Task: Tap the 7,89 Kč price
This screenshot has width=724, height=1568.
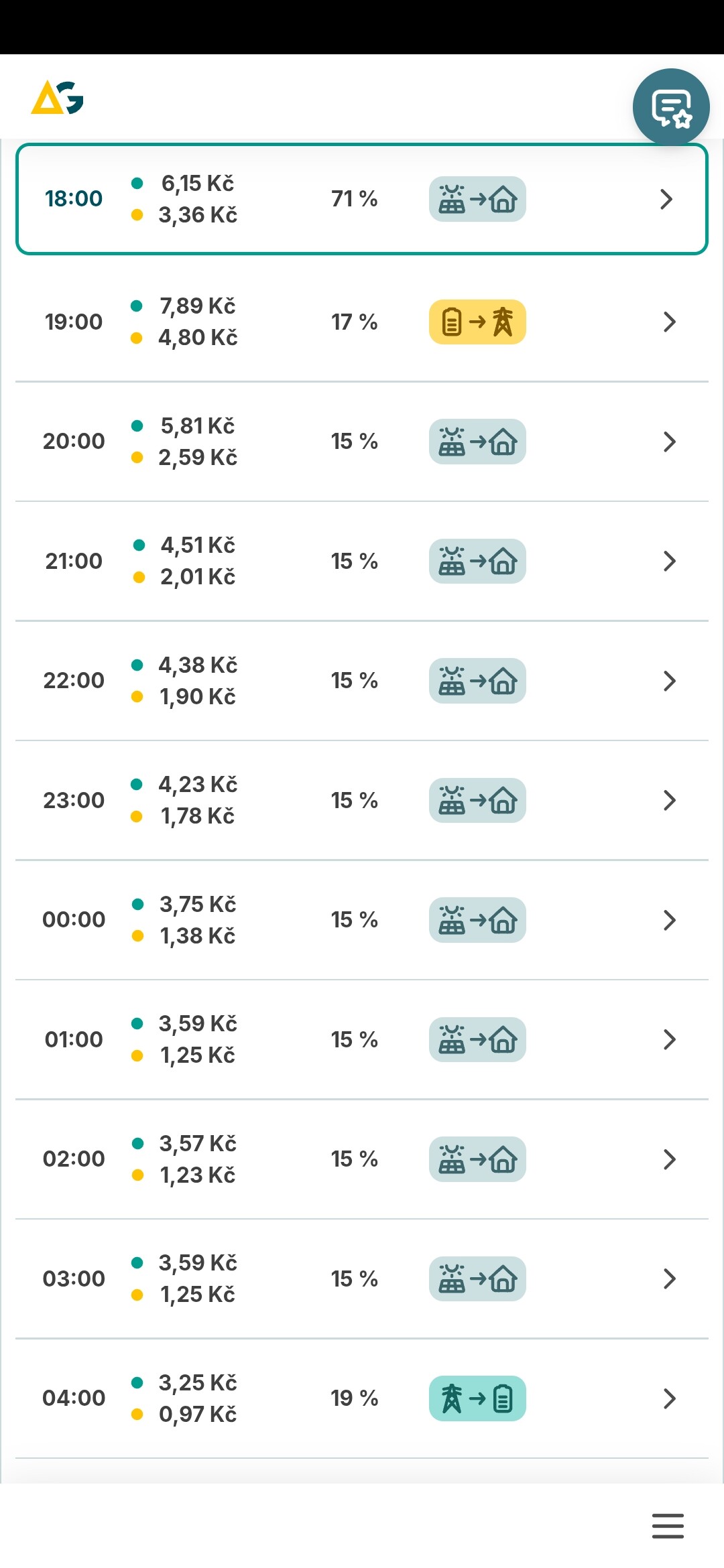Action: click(x=198, y=306)
